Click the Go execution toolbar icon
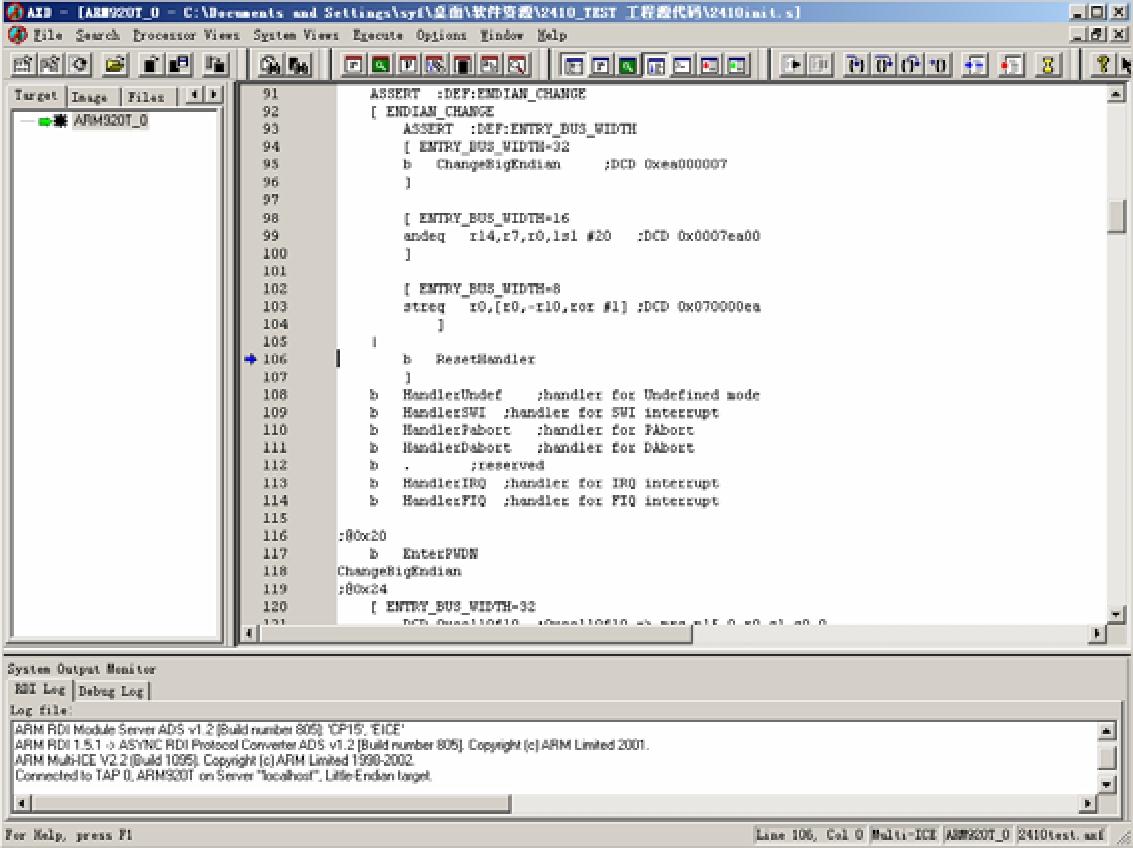Image resolution: width=1133 pixels, height=848 pixels. point(794,64)
